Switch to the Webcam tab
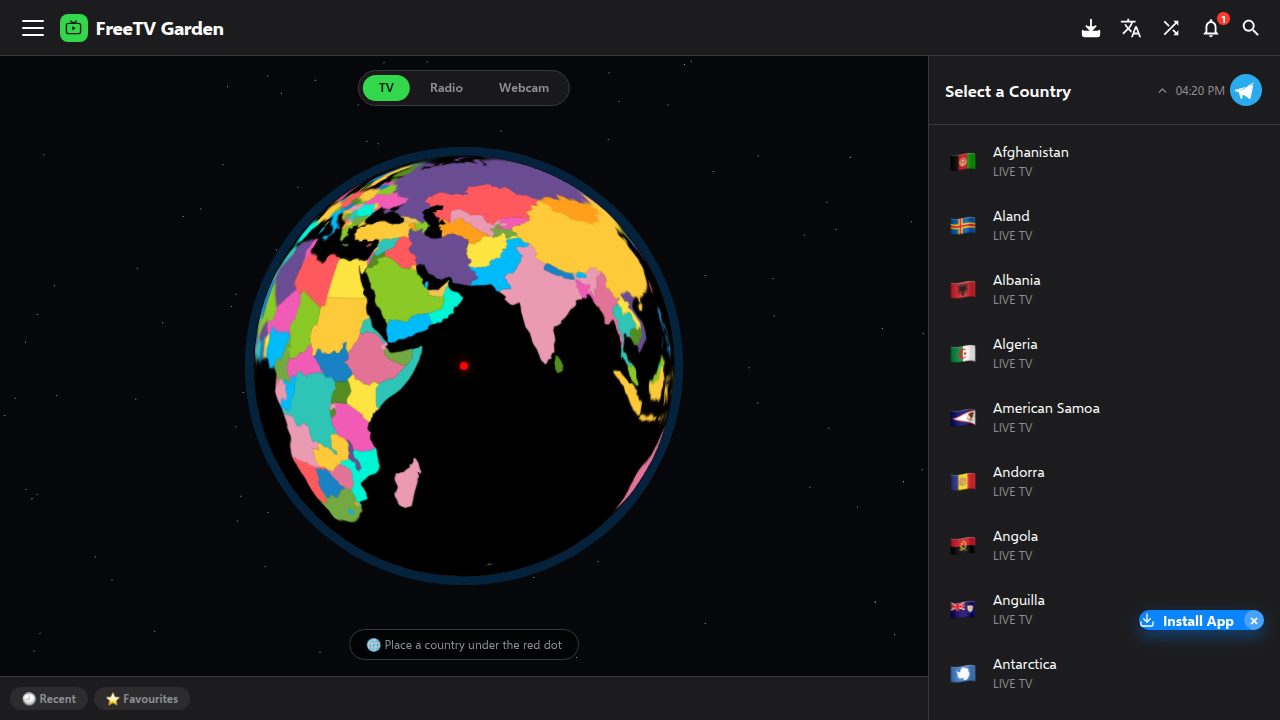The width and height of the screenshot is (1280, 720). [x=524, y=88]
